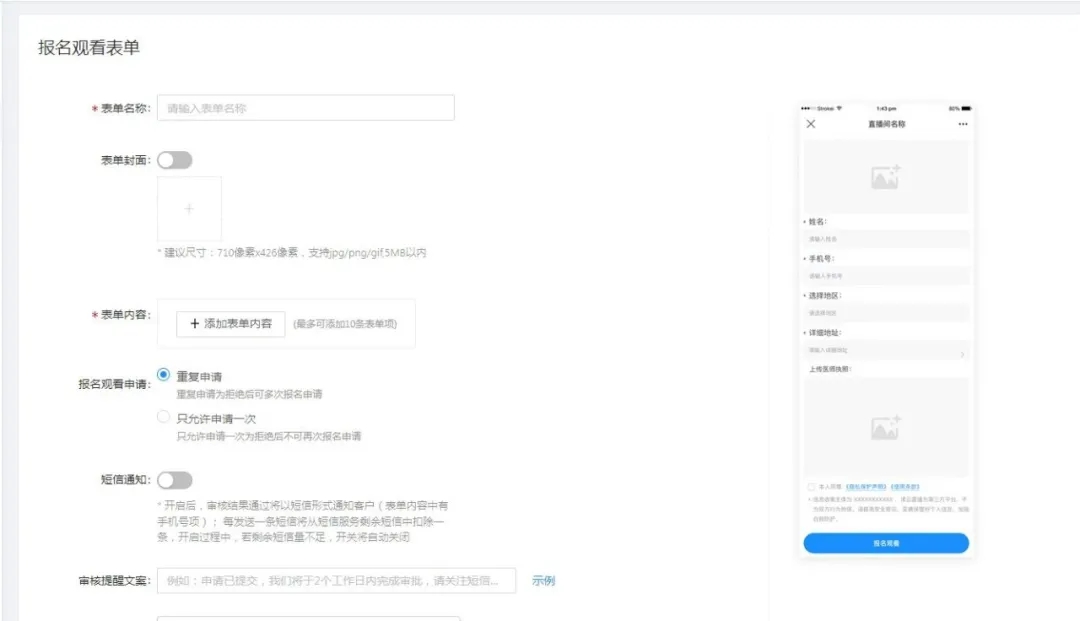Enable the 表单封面 toggle switch
This screenshot has height=621, width=1080.
tap(175, 159)
